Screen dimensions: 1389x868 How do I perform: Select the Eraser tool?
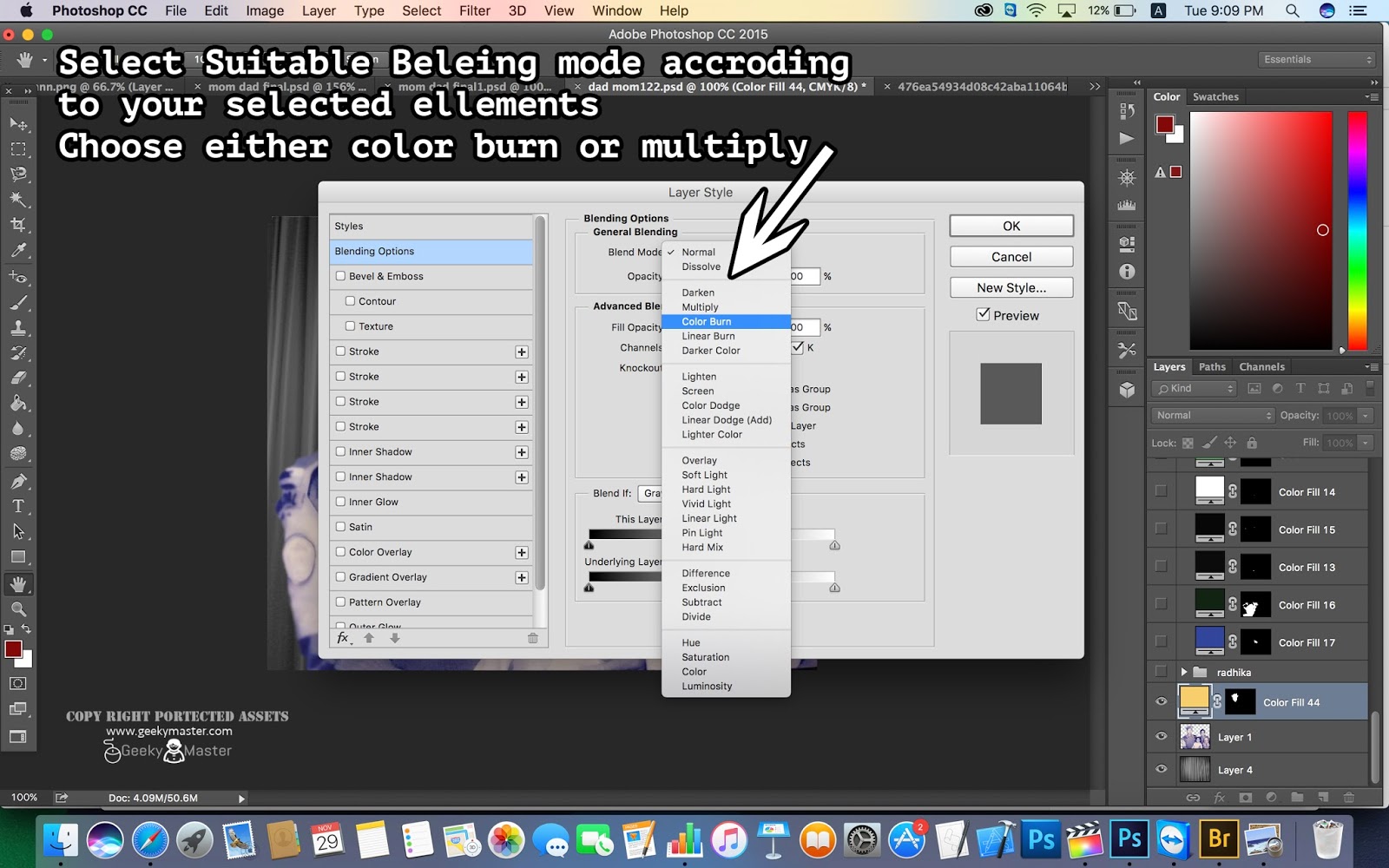(x=18, y=378)
